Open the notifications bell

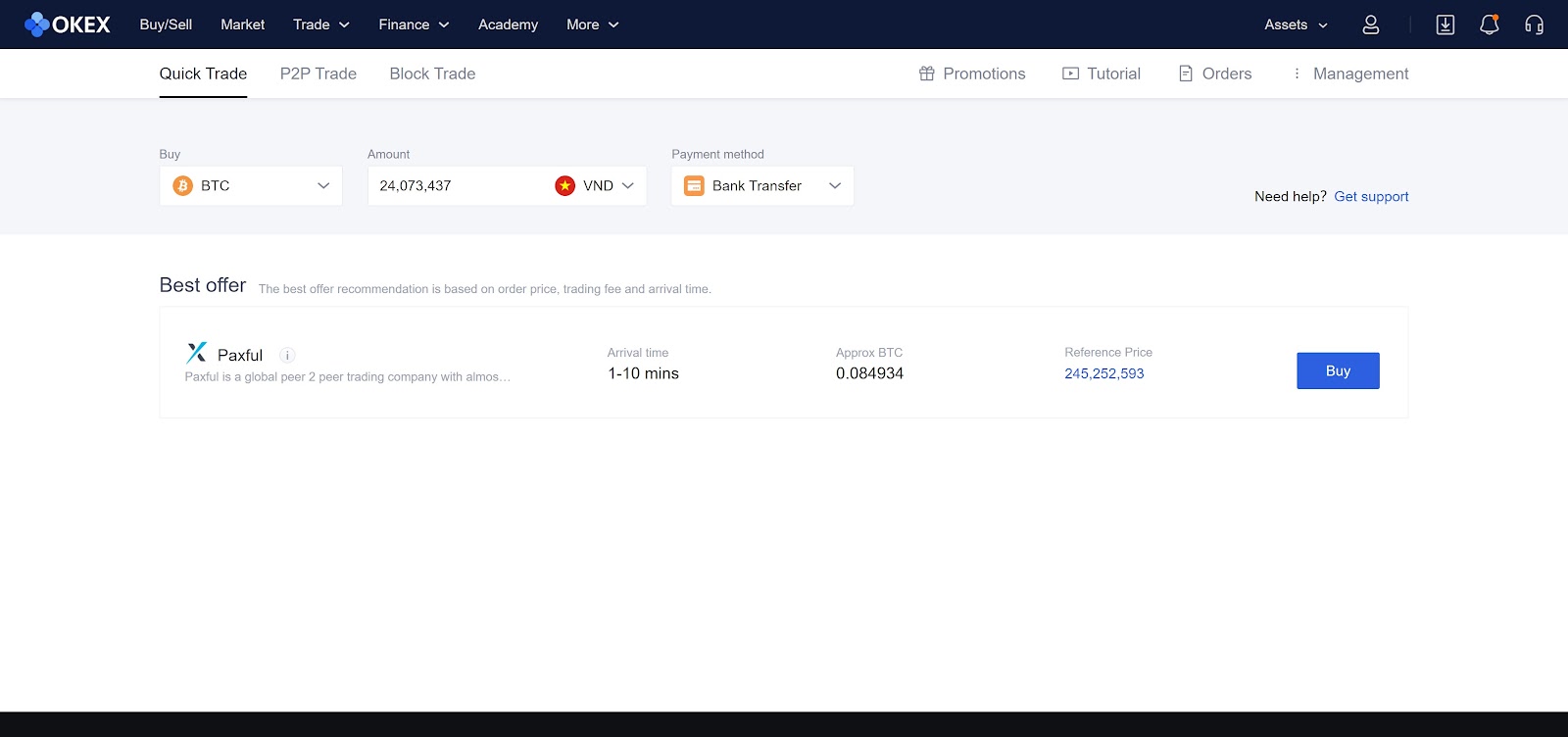[x=1490, y=25]
